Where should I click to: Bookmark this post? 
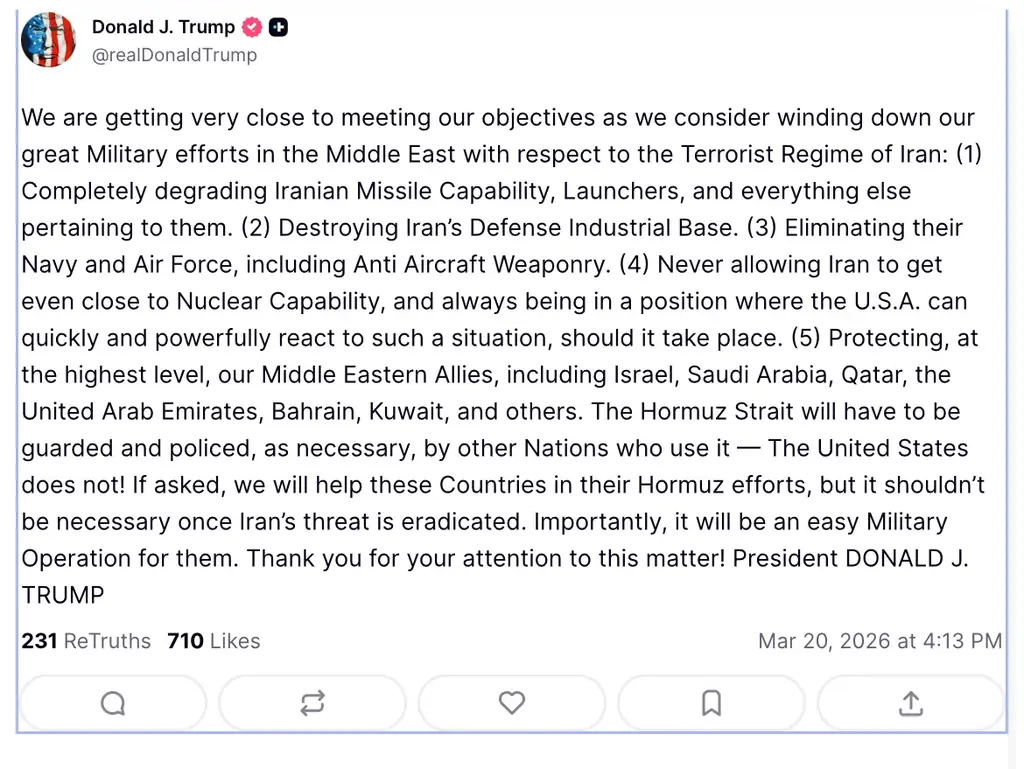tap(711, 704)
